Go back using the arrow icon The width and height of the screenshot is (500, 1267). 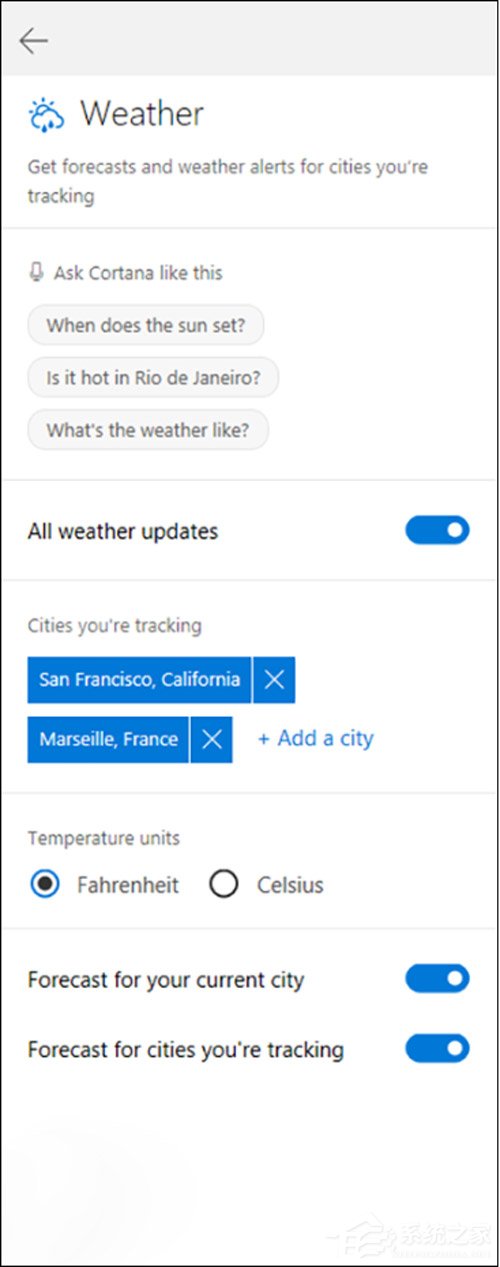(33, 40)
